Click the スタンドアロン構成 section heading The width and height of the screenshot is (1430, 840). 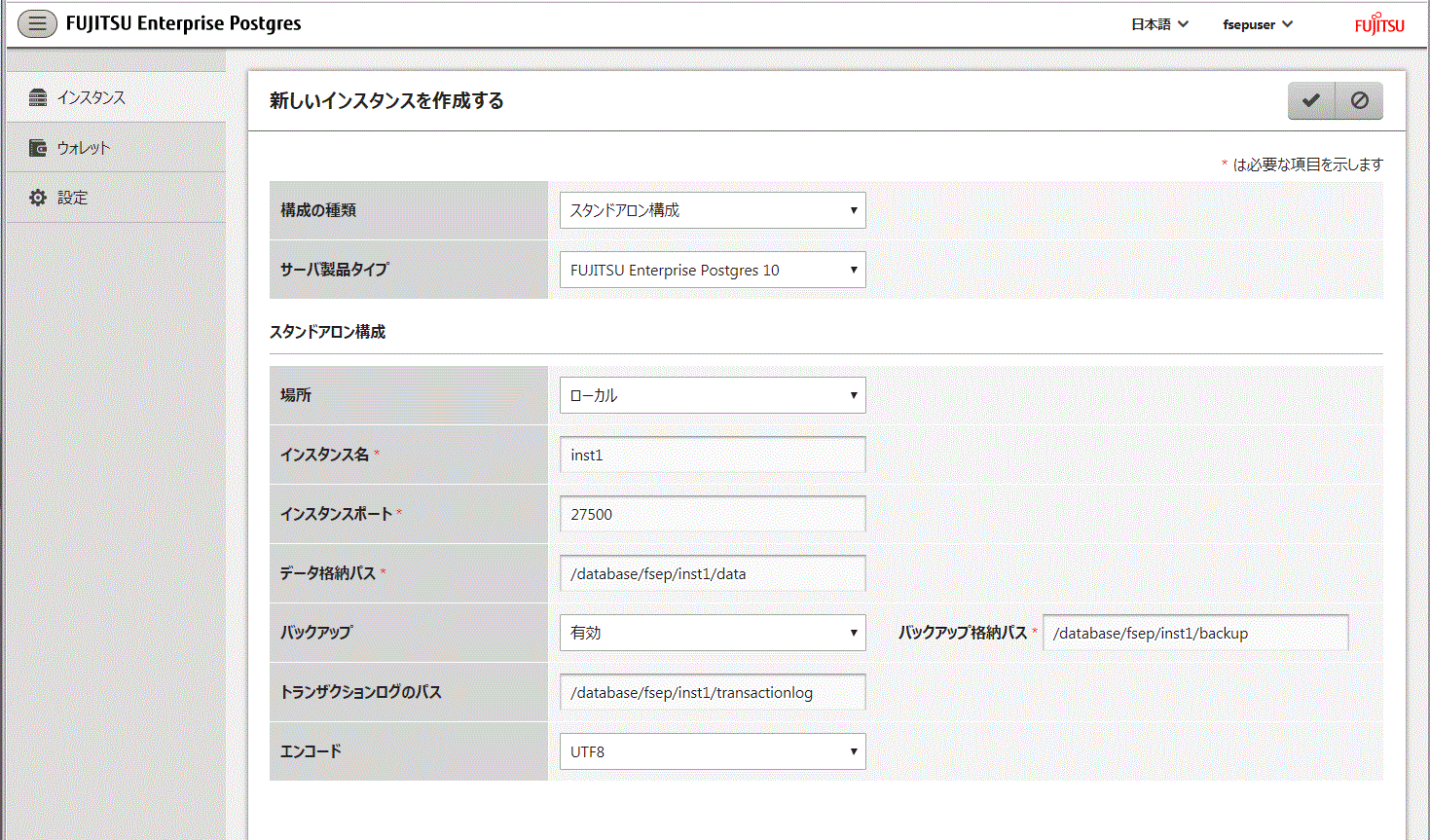click(327, 332)
